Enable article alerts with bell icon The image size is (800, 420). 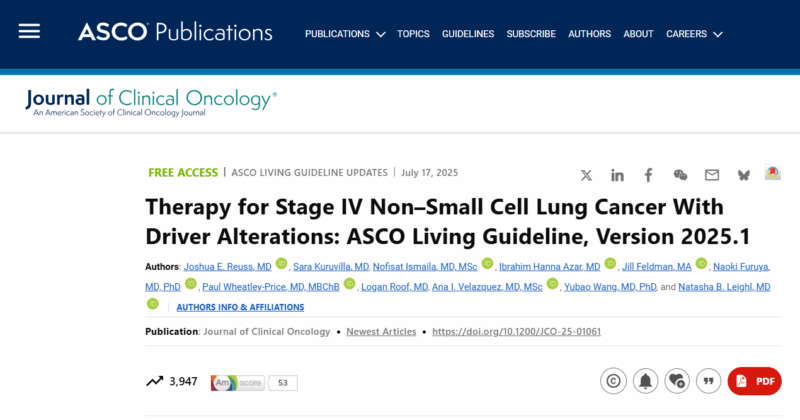(645, 381)
